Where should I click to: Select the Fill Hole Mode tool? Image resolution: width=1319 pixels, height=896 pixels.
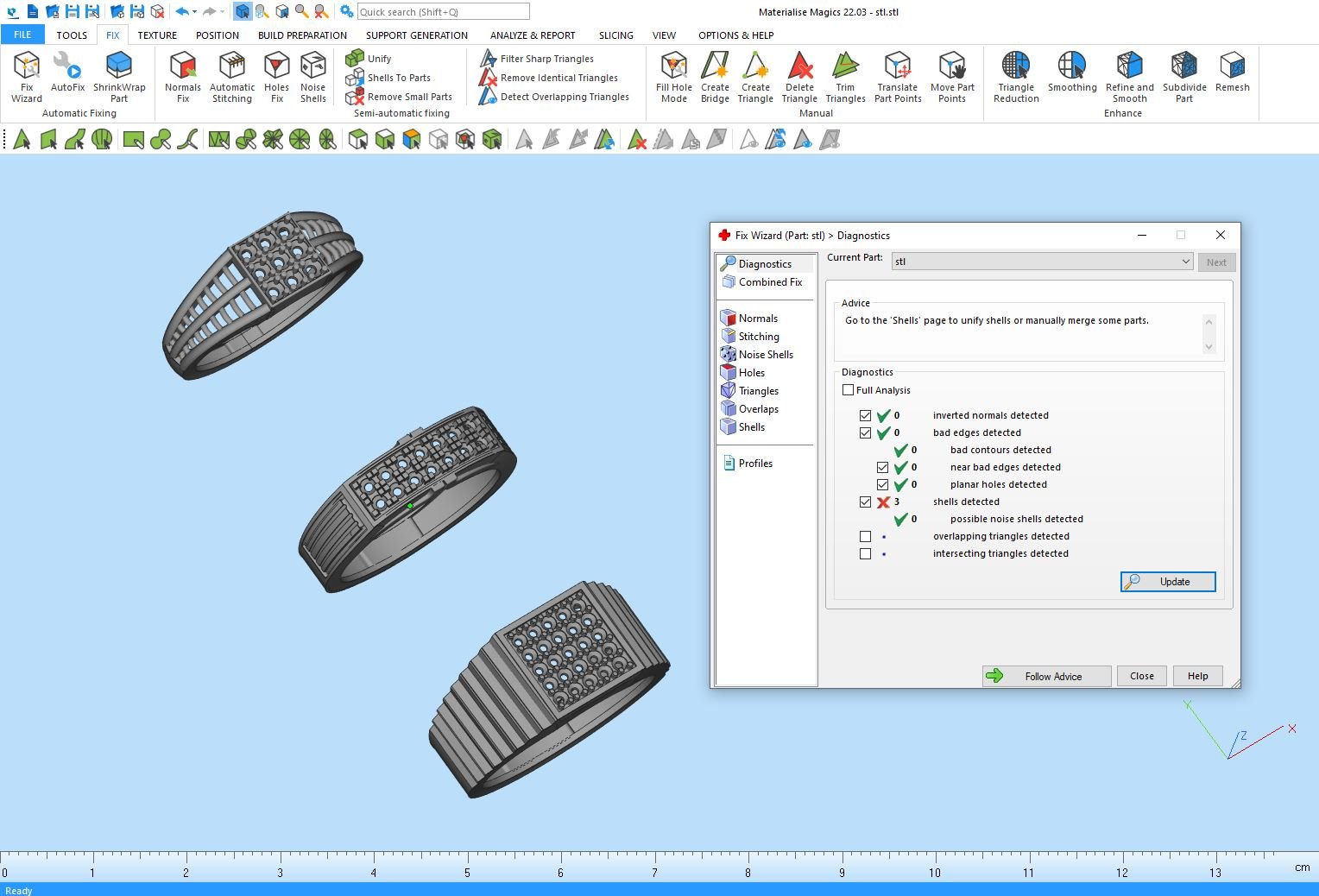click(673, 76)
